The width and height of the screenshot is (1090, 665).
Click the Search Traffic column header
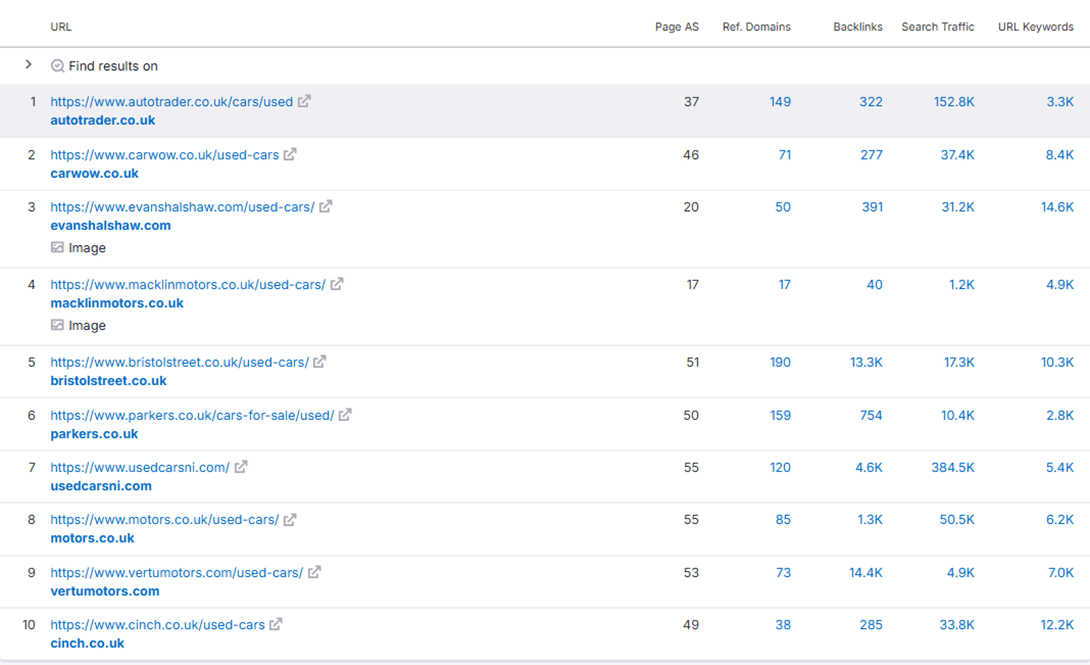tap(938, 27)
